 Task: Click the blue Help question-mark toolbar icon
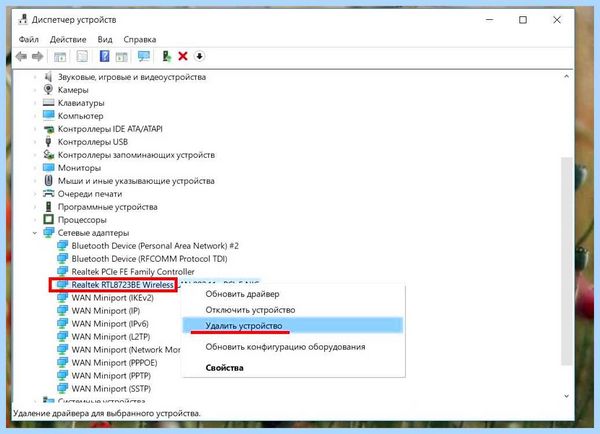(104, 56)
